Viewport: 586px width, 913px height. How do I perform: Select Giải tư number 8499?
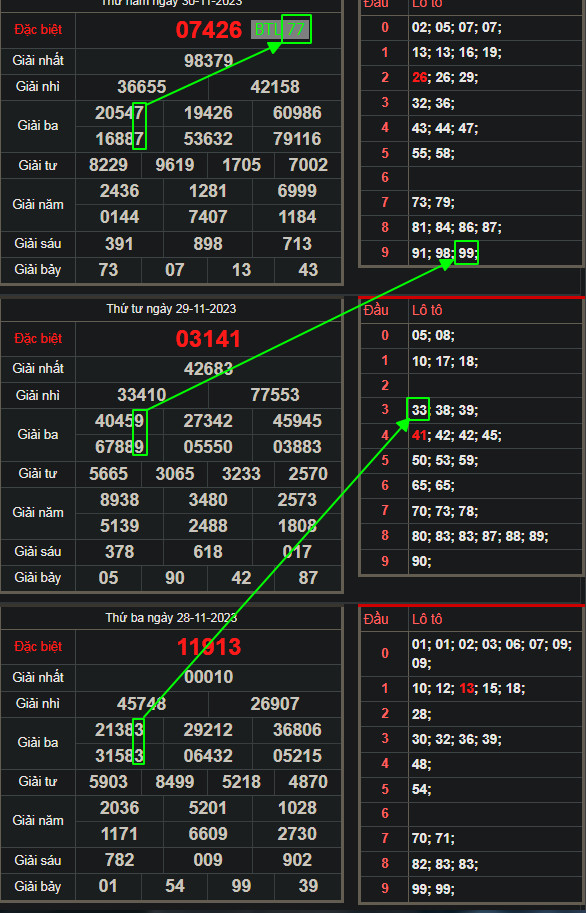click(x=175, y=782)
